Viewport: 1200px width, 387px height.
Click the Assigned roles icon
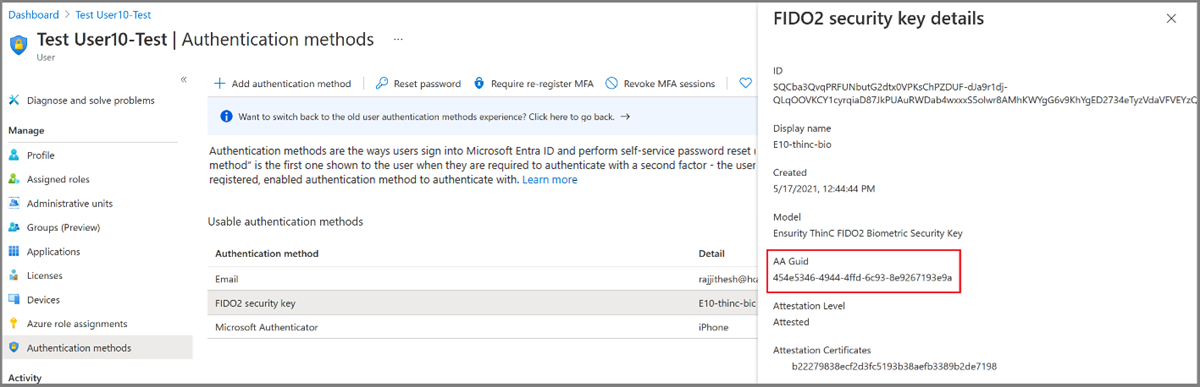(x=14, y=179)
